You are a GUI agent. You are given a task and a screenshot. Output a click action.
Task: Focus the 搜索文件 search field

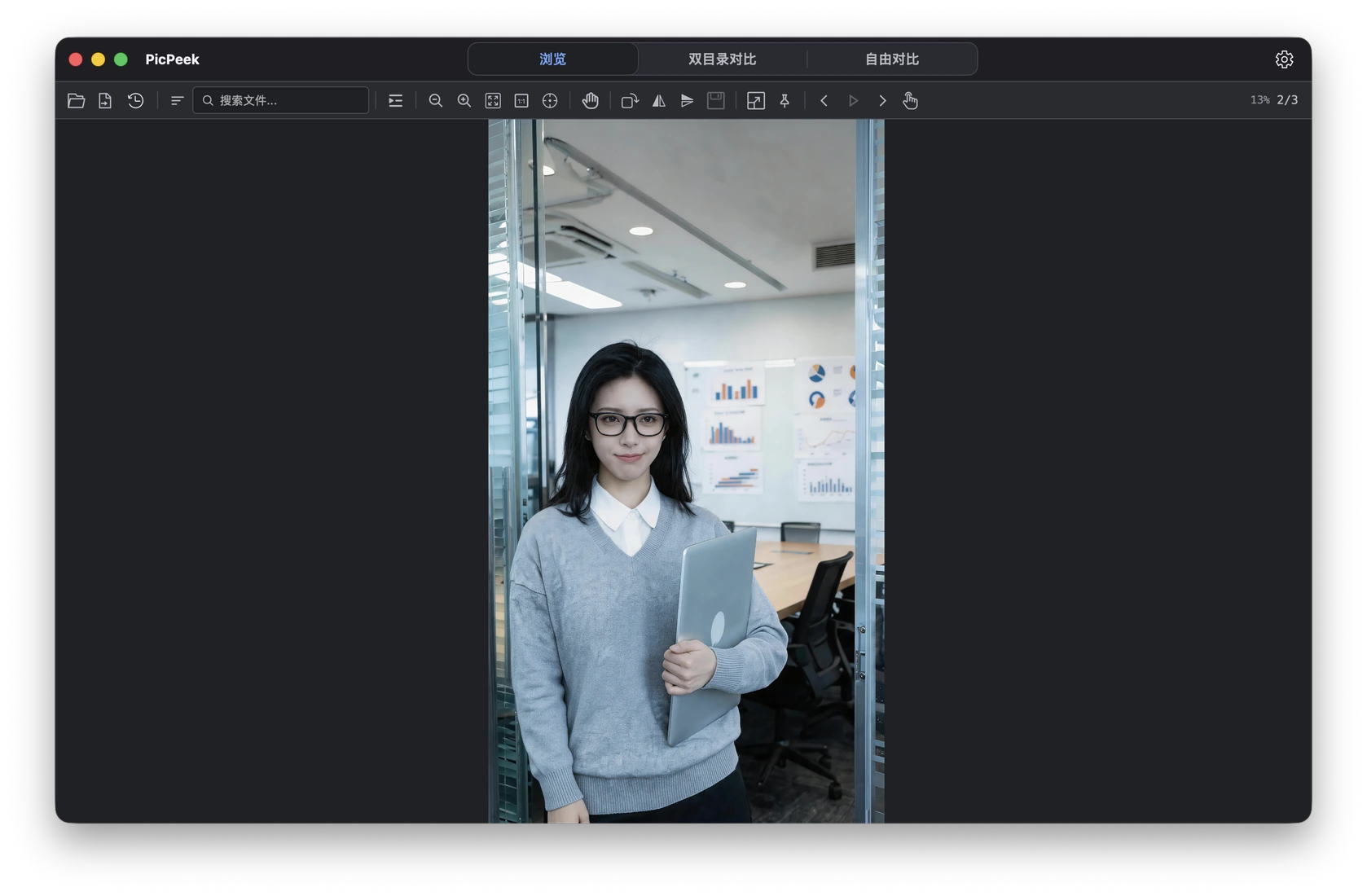(x=280, y=100)
